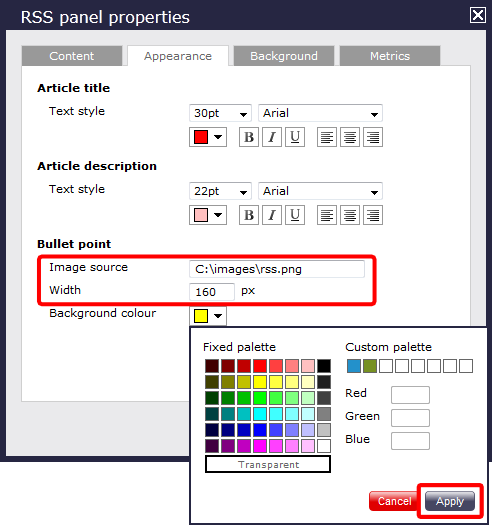Open the red Article title colour dropdown

click(208, 137)
